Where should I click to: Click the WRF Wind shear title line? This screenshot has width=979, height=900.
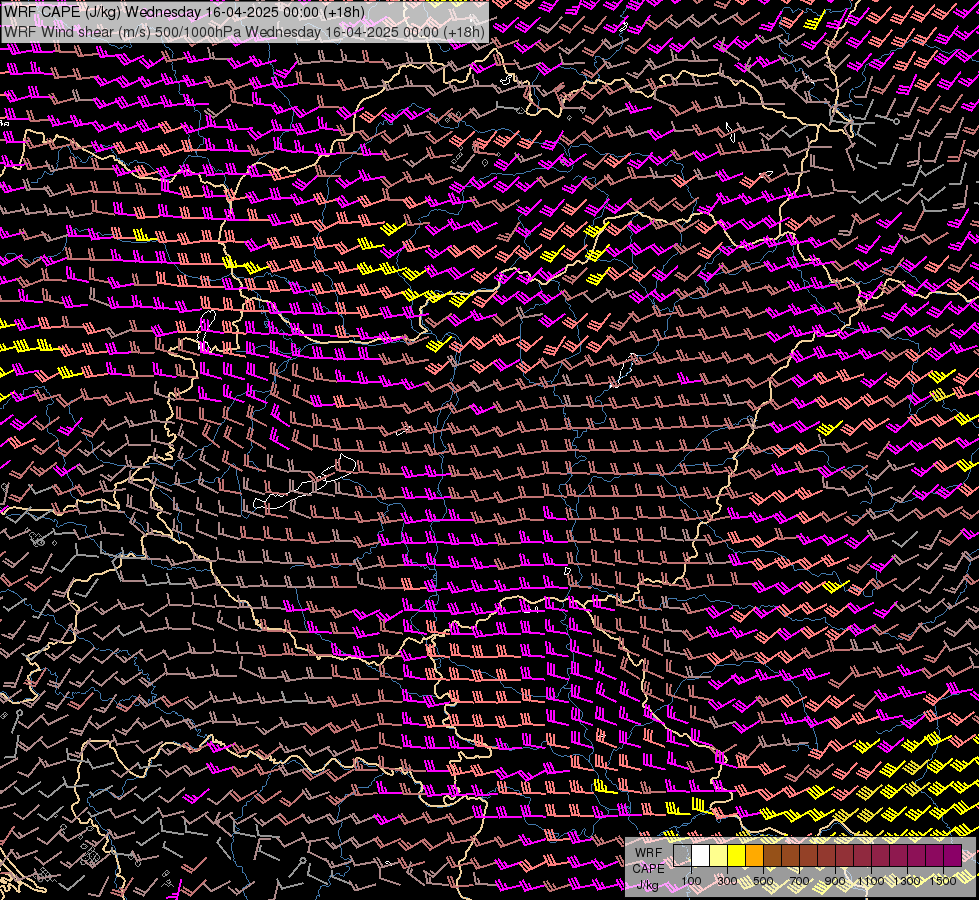244,32
